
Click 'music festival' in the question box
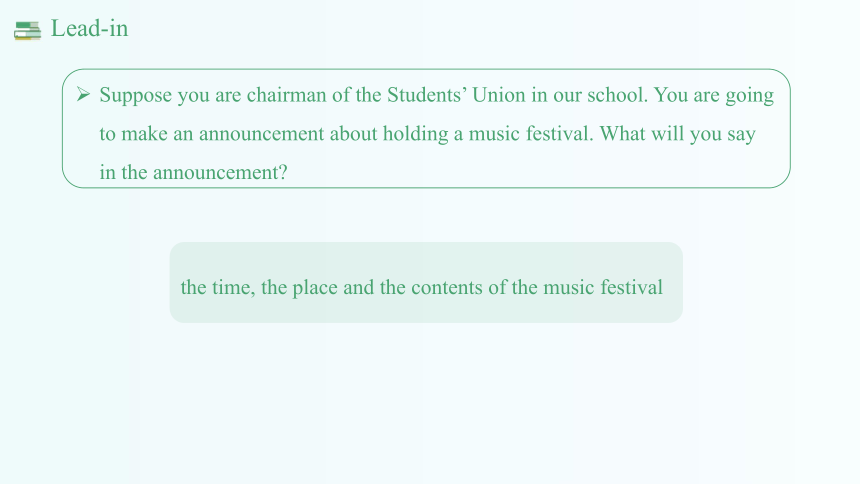click(528, 134)
